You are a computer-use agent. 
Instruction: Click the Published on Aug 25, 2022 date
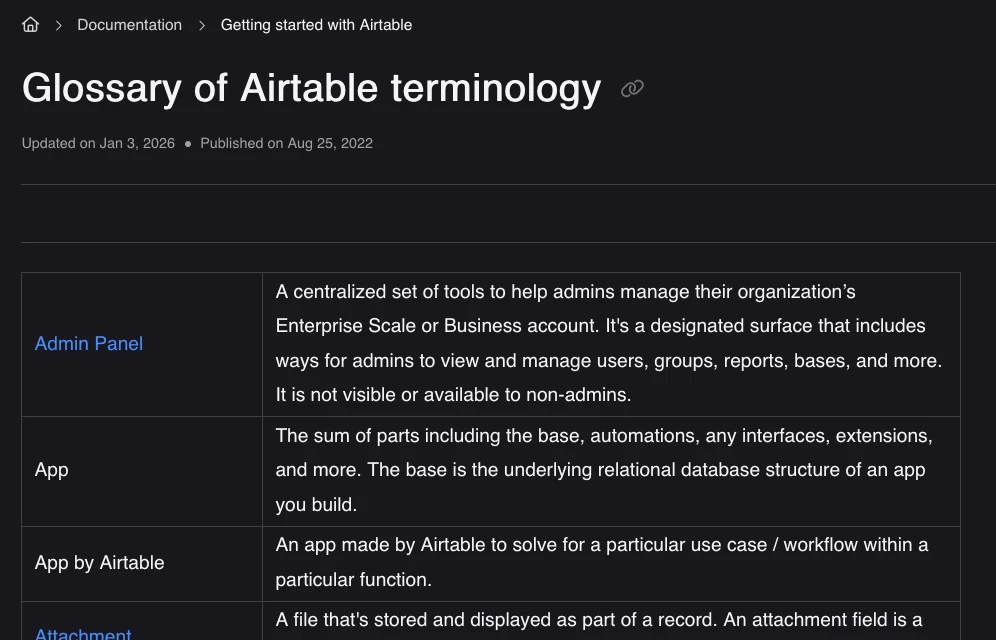(286, 143)
